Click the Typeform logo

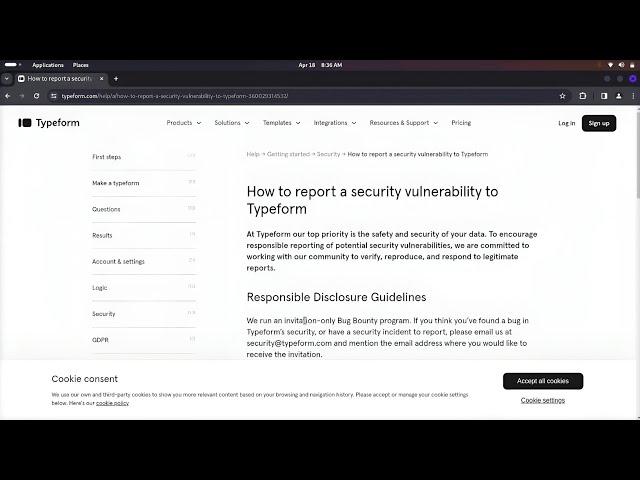point(49,123)
